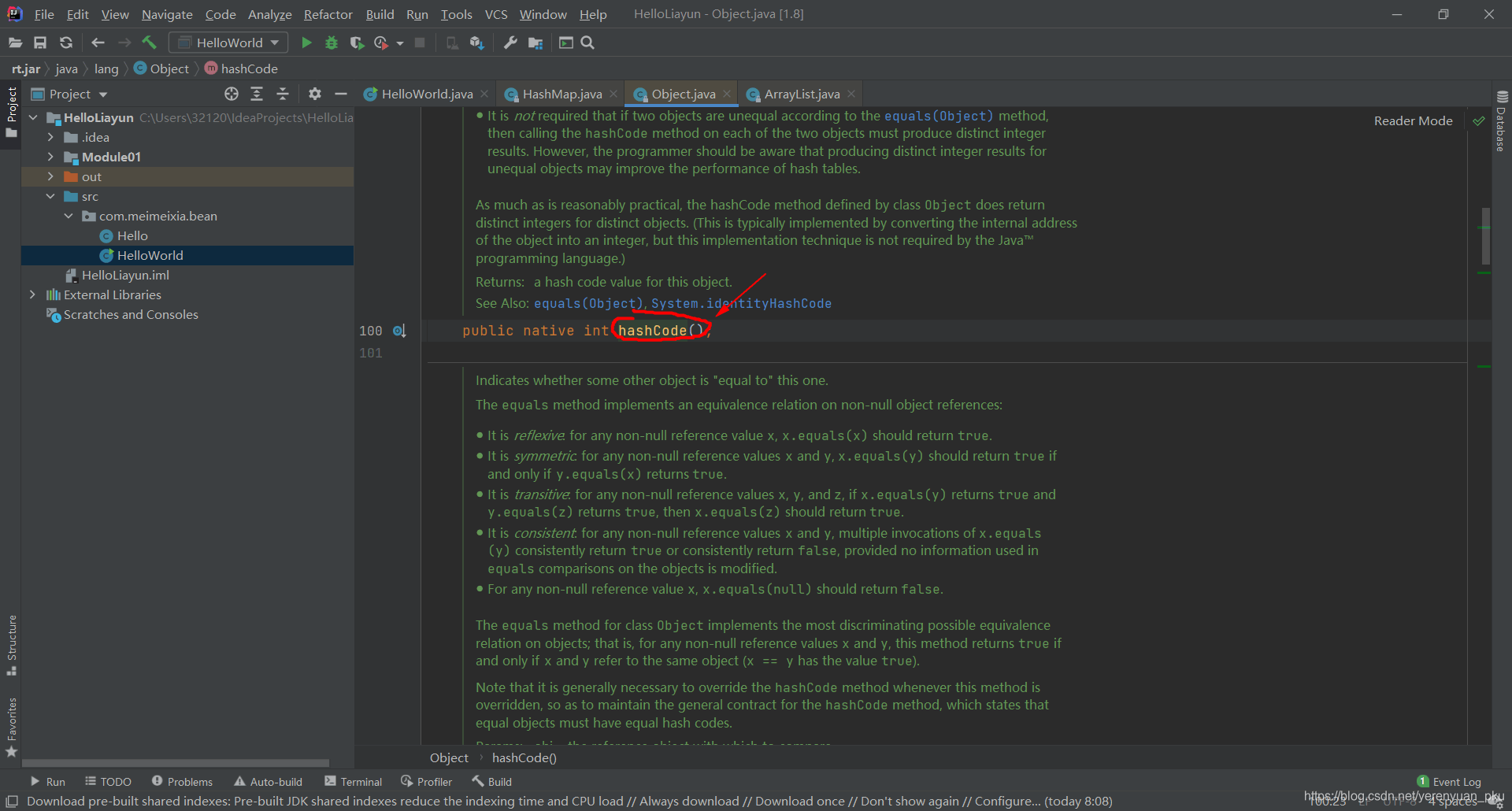
Task: Select Hello class in project tree
Action: pos(132,235)
